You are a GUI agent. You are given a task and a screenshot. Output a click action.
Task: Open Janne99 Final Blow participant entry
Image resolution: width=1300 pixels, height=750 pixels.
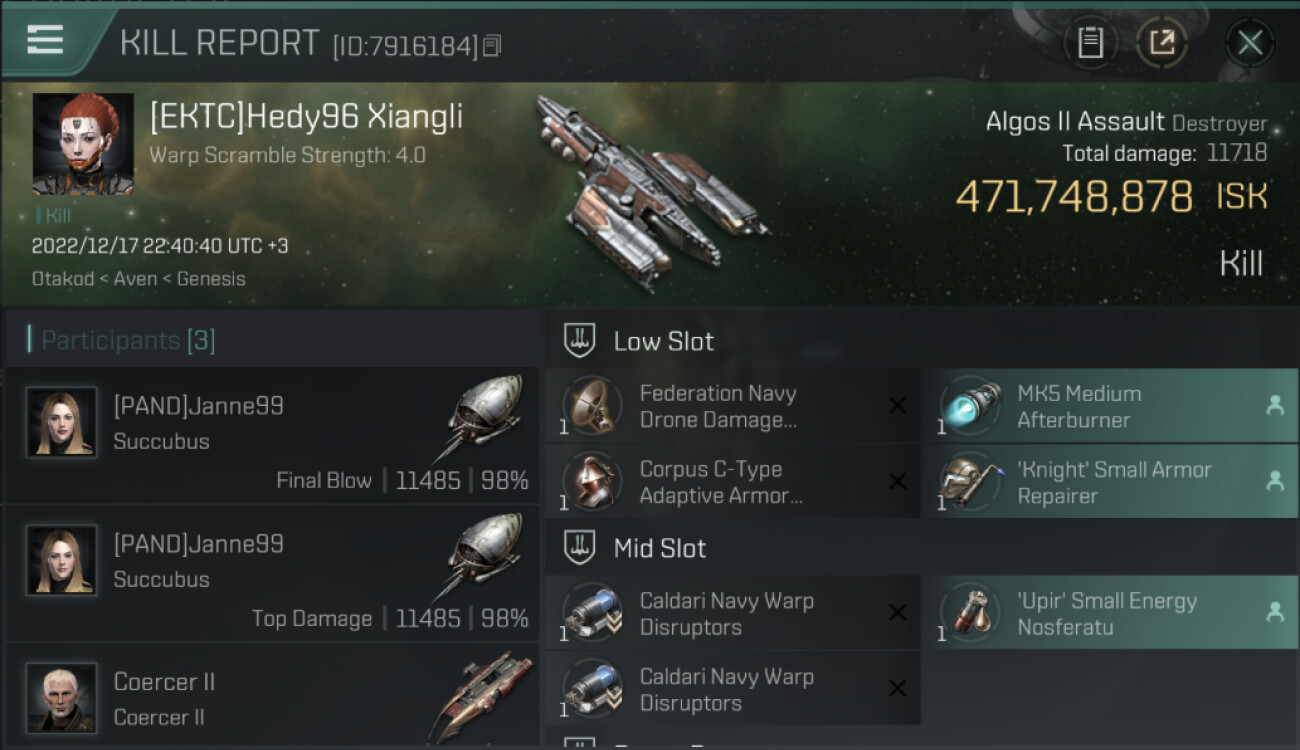click(272, 436)
